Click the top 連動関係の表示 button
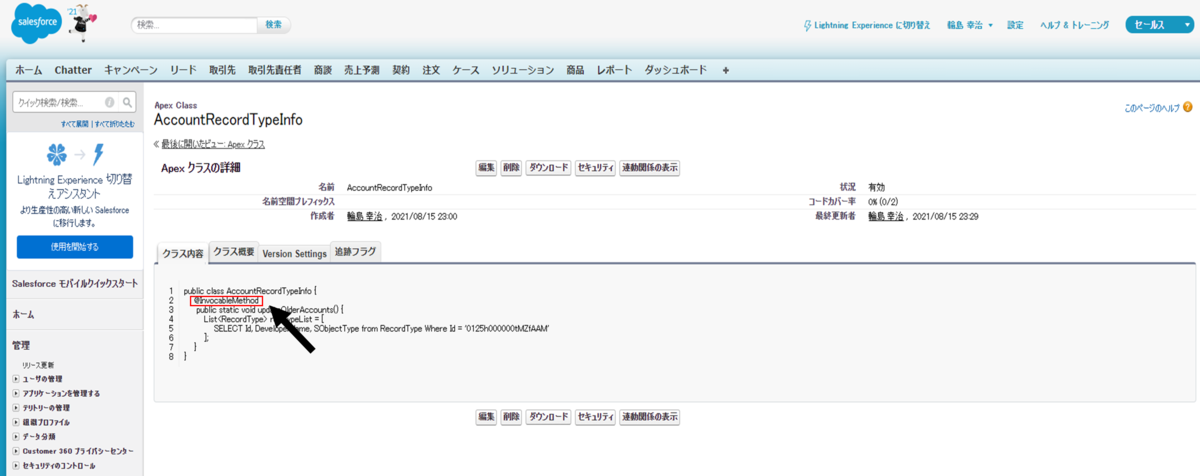Screen dimensions: 1200x476 point(650,168)
